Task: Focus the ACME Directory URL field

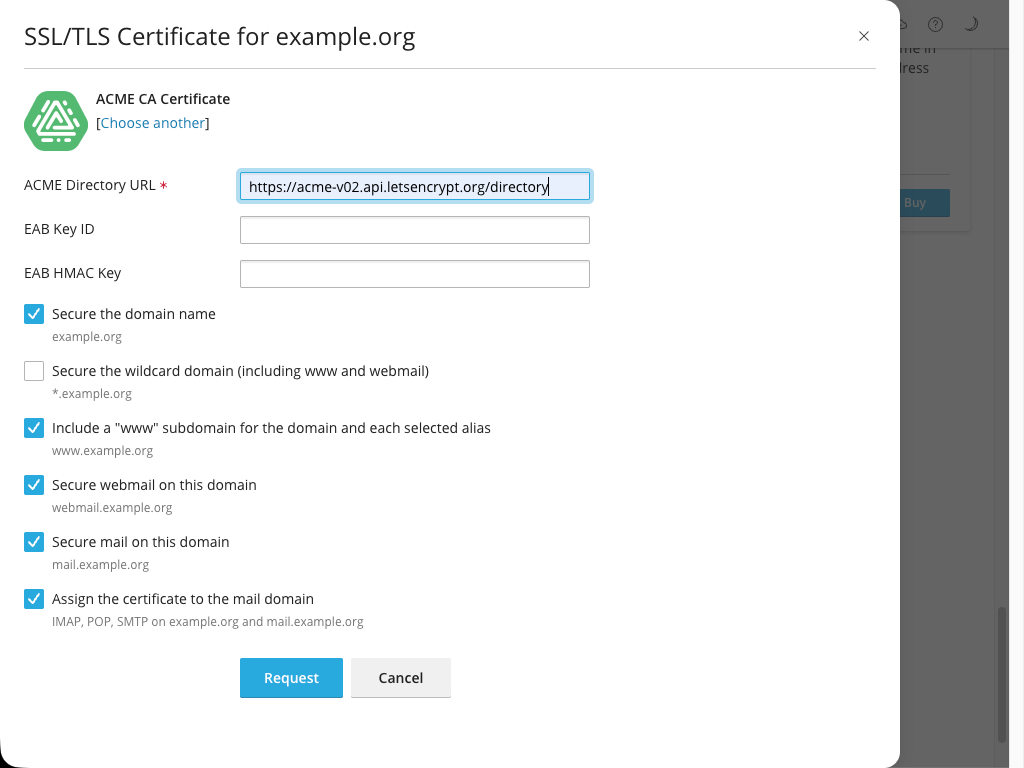Action: pyautogui.click(x=414, y=187)
